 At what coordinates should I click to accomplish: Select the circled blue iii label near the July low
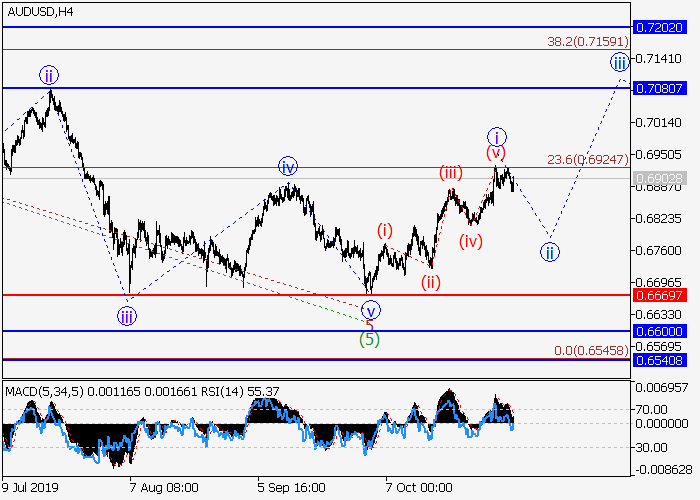[x=127, y=317]
